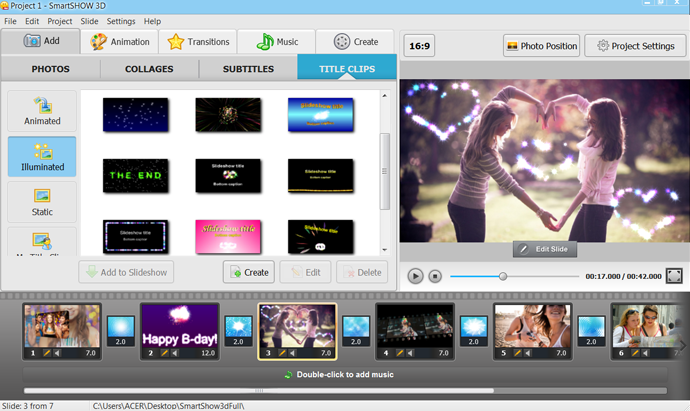This screenshot has height=411, width=690.
Task: Click pencil edit icon on slide 5
Action: click(518, 353)
